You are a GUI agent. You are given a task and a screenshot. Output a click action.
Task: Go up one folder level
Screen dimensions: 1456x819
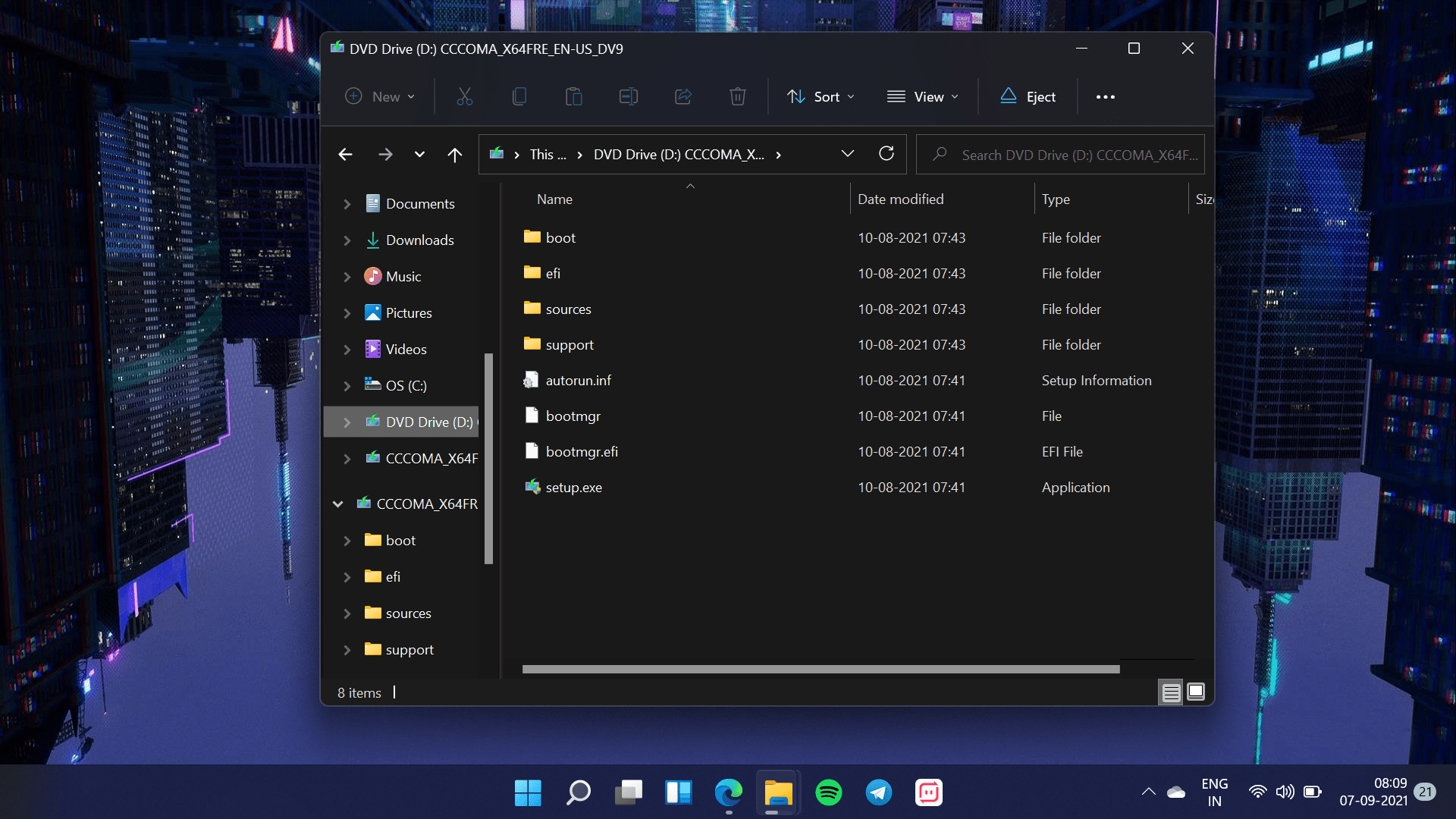pos(455,155)
